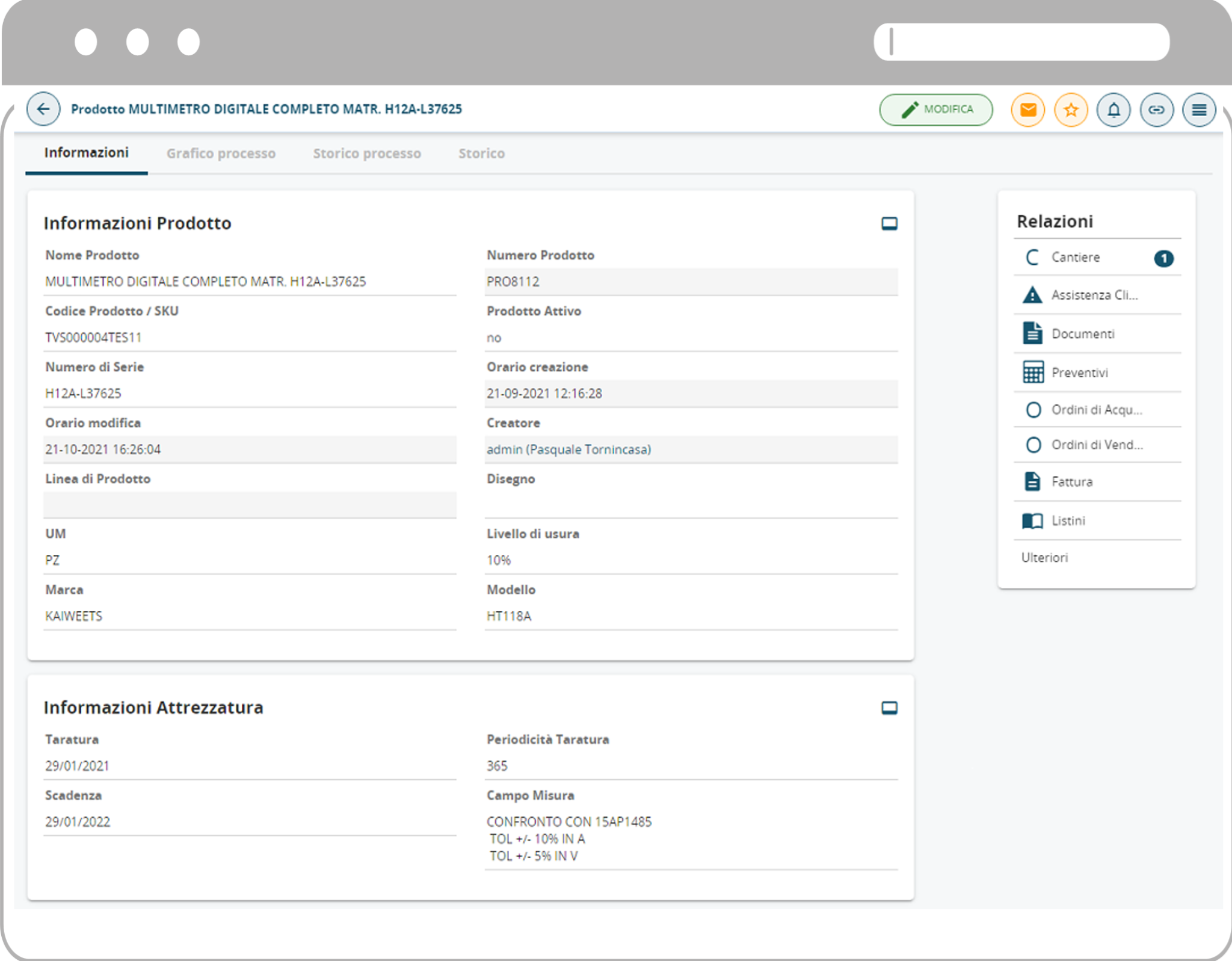Open the Fattura relation label
This screenshot has height=961, width=1232.
[x=1071, y=482]
